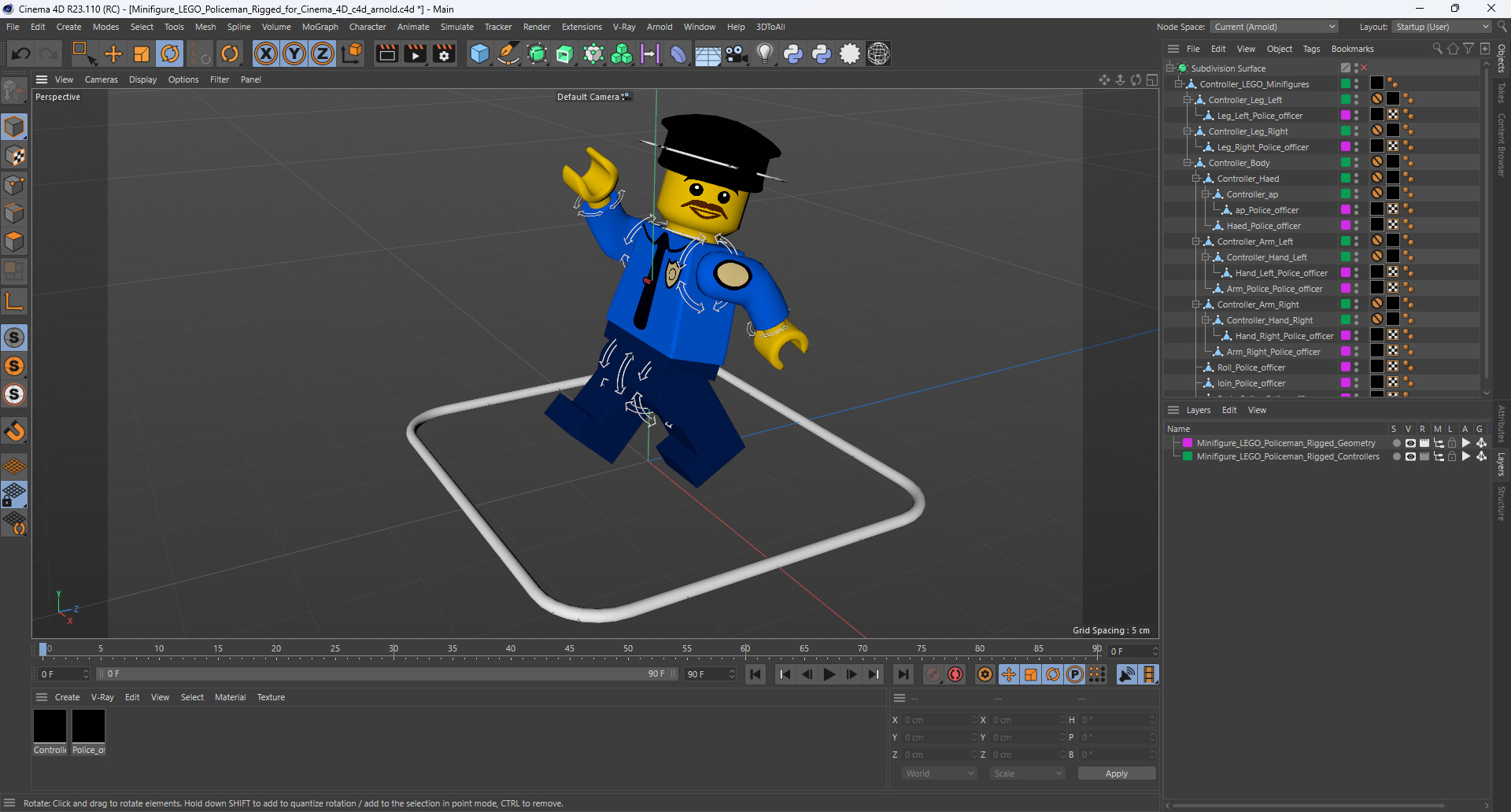The height and width of the screenshot is (812, 1511).
Task: Toggle animation flag of Controllers layer
Action: tap(1466, 456)
